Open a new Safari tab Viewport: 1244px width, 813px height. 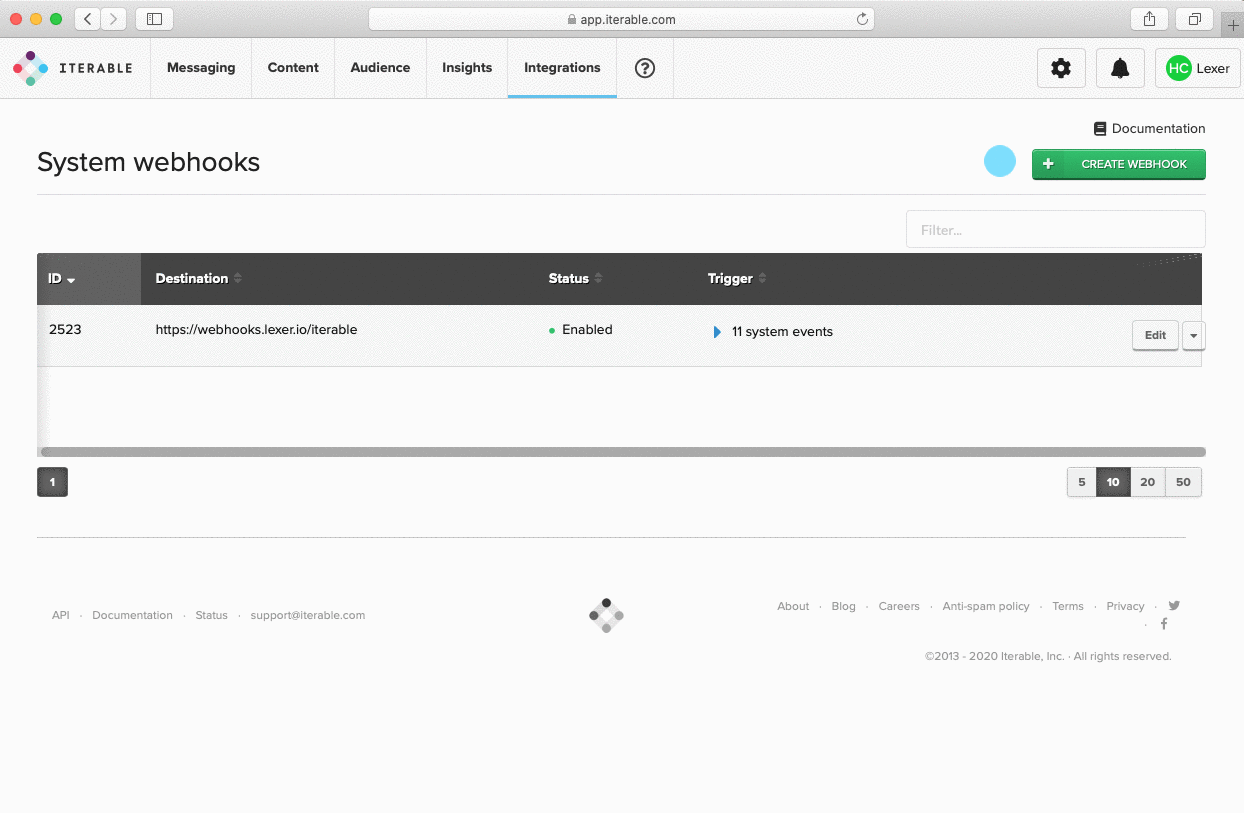[1232, 25]
